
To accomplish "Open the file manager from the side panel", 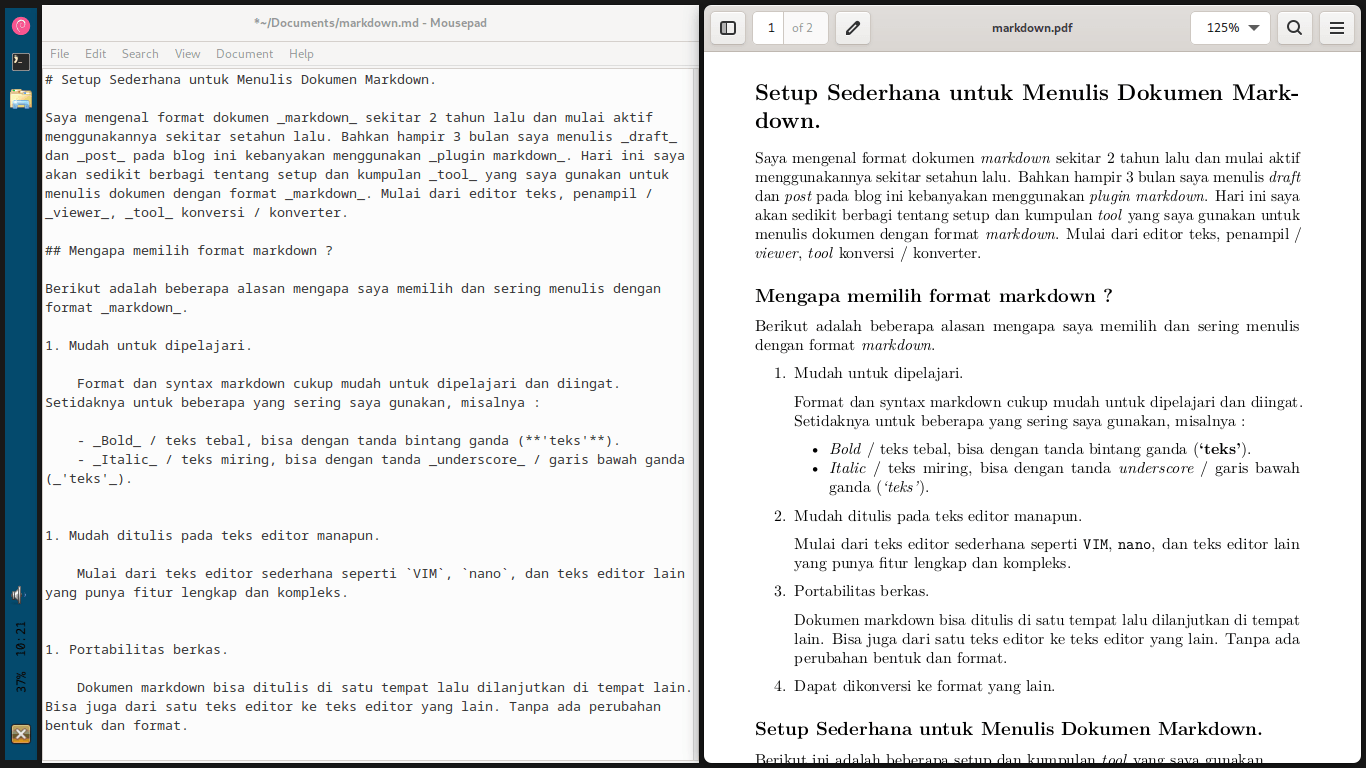I will point(21,98).
